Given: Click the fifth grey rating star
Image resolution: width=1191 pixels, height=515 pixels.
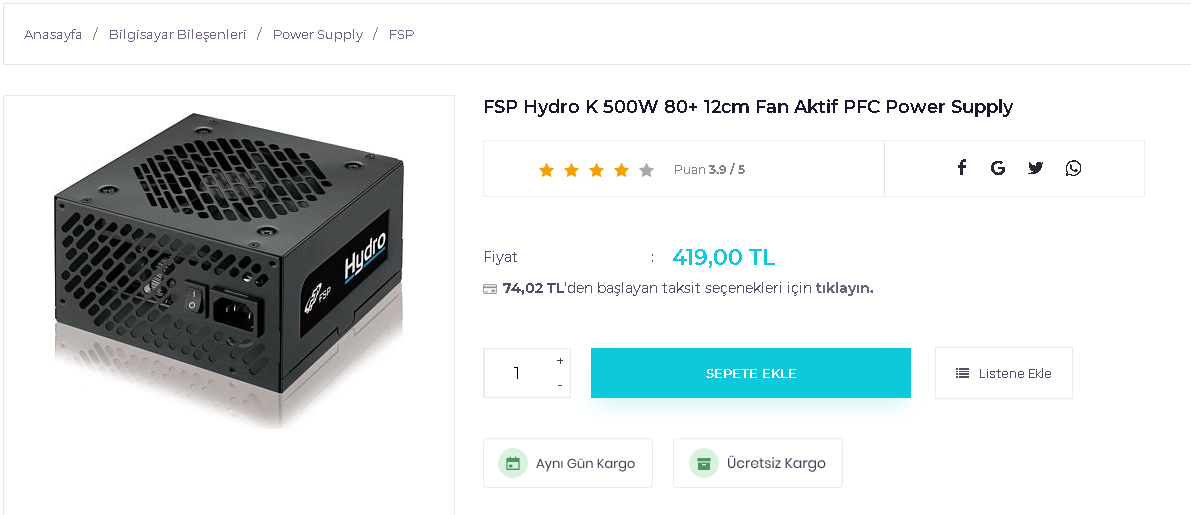Looking at the screenshot, I should (646, 170).
